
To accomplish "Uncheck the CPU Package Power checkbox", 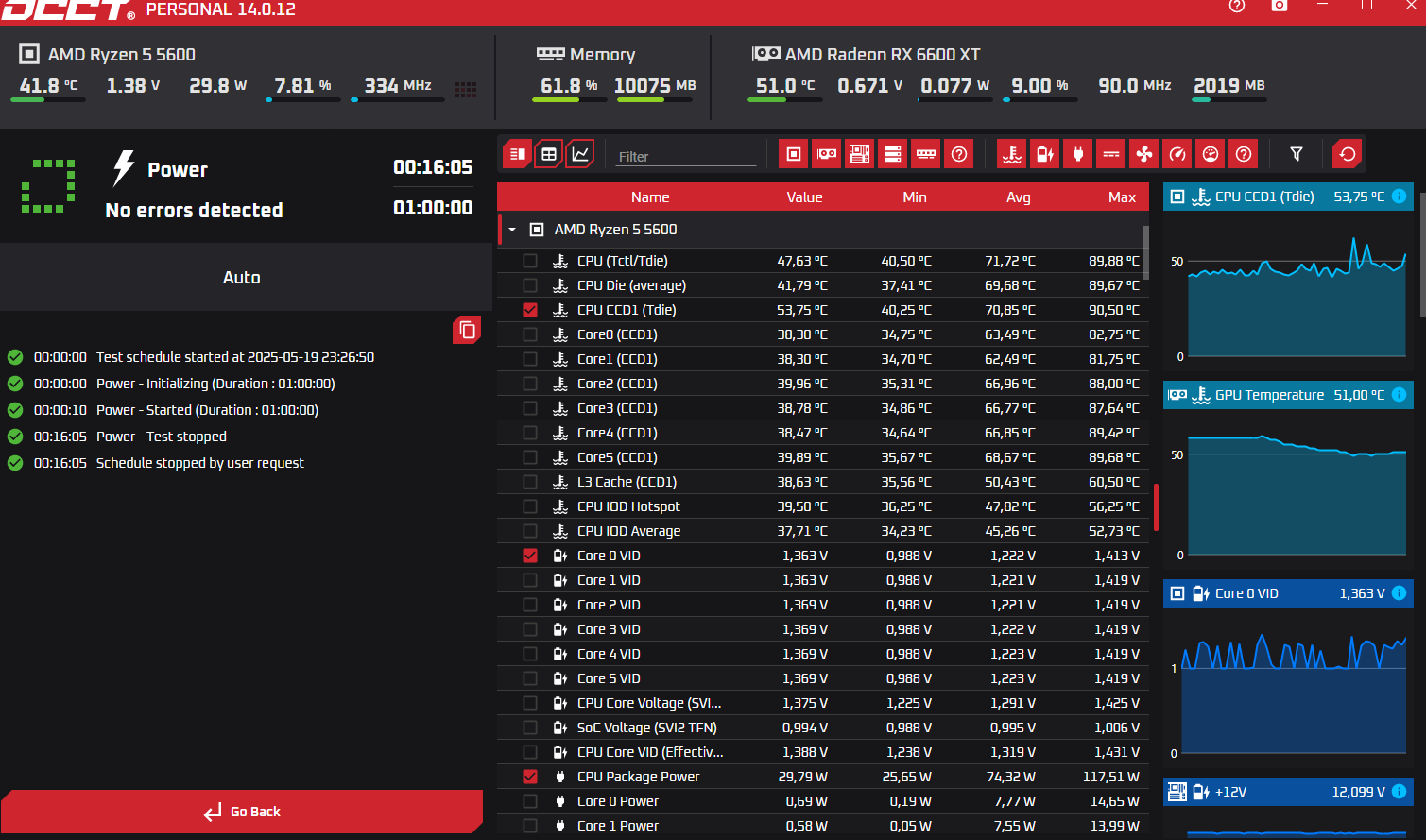I will point(530,777).
